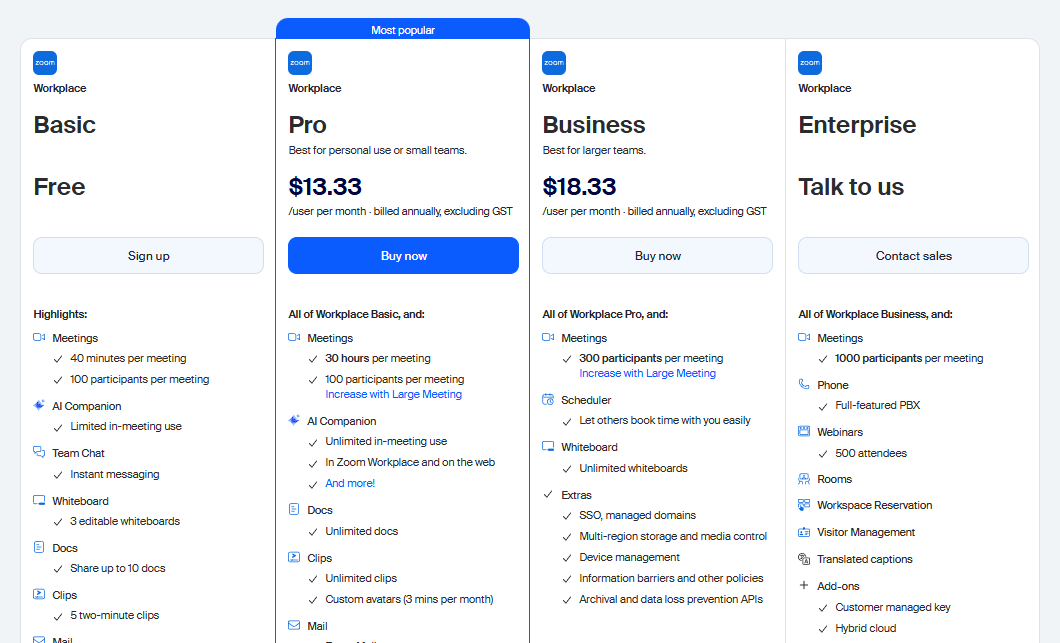Click Unlimited docs in Pro plan
Image resolution: width=1060 pixels, height=643 pixels.
click(x=362, y=531)
